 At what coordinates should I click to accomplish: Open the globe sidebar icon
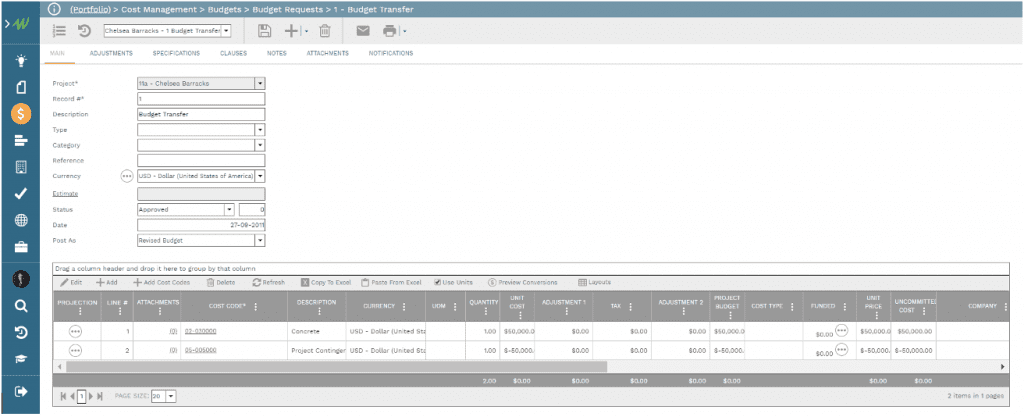[x=21, y=221]
